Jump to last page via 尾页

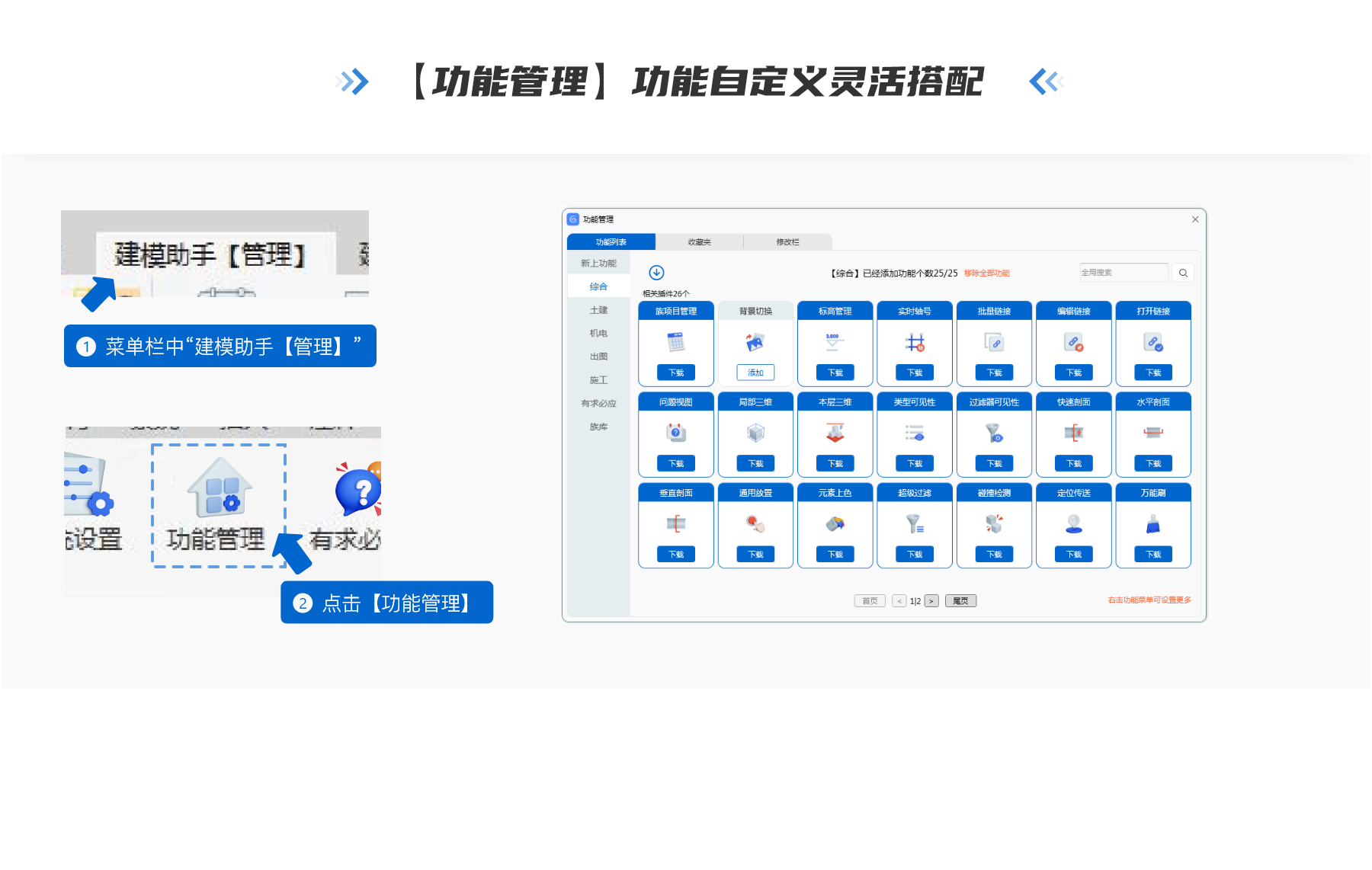click(960, 601)
